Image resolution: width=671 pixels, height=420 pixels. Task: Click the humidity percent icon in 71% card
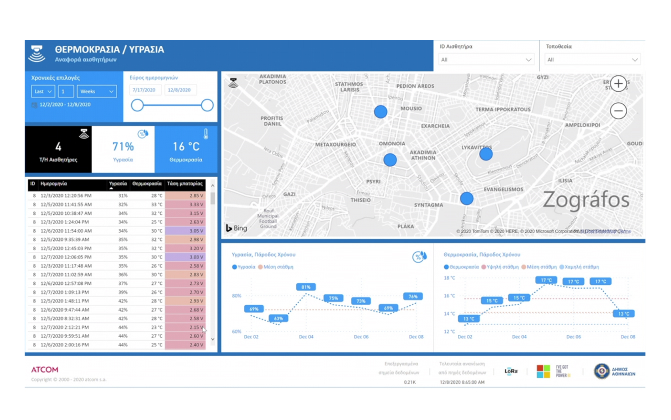(143, 134)
